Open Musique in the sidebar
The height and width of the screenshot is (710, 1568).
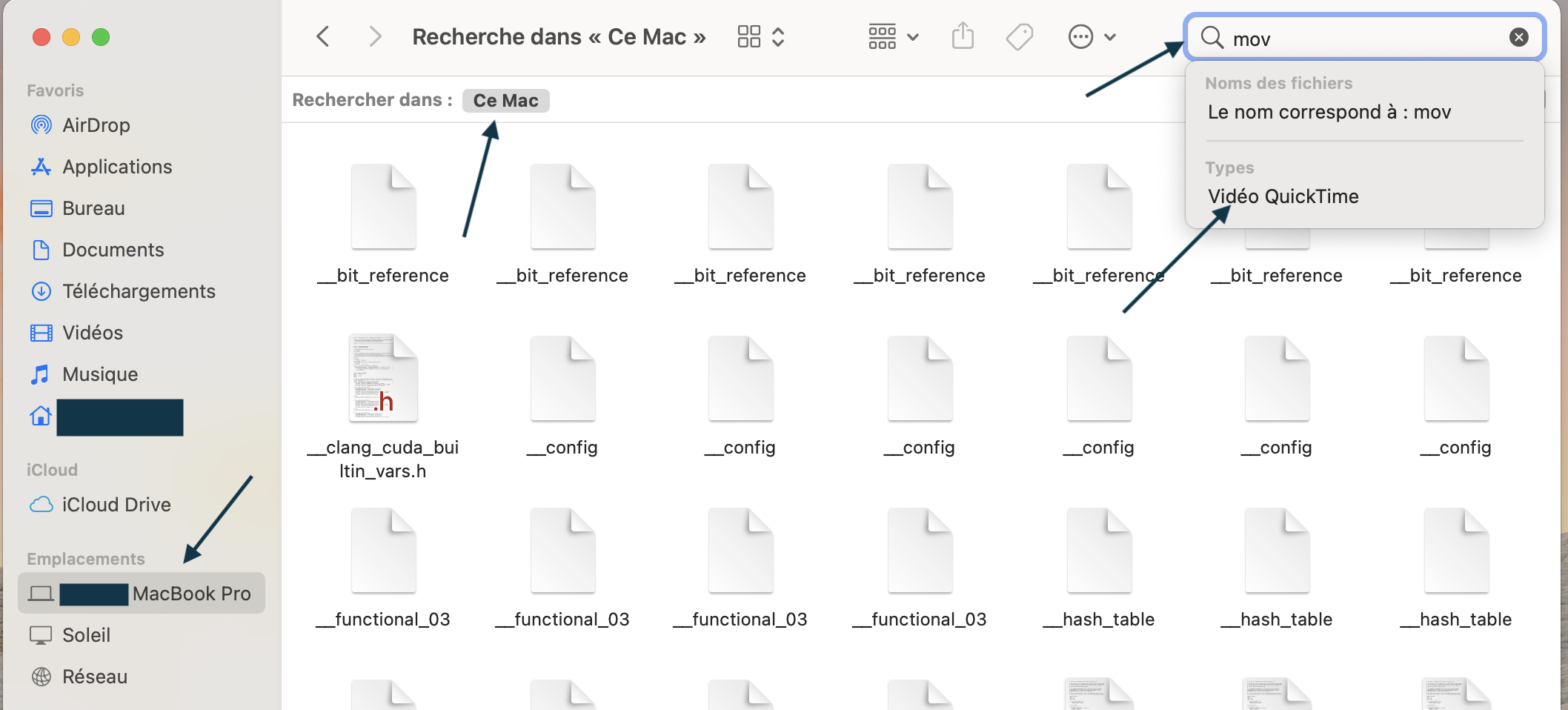99,374
